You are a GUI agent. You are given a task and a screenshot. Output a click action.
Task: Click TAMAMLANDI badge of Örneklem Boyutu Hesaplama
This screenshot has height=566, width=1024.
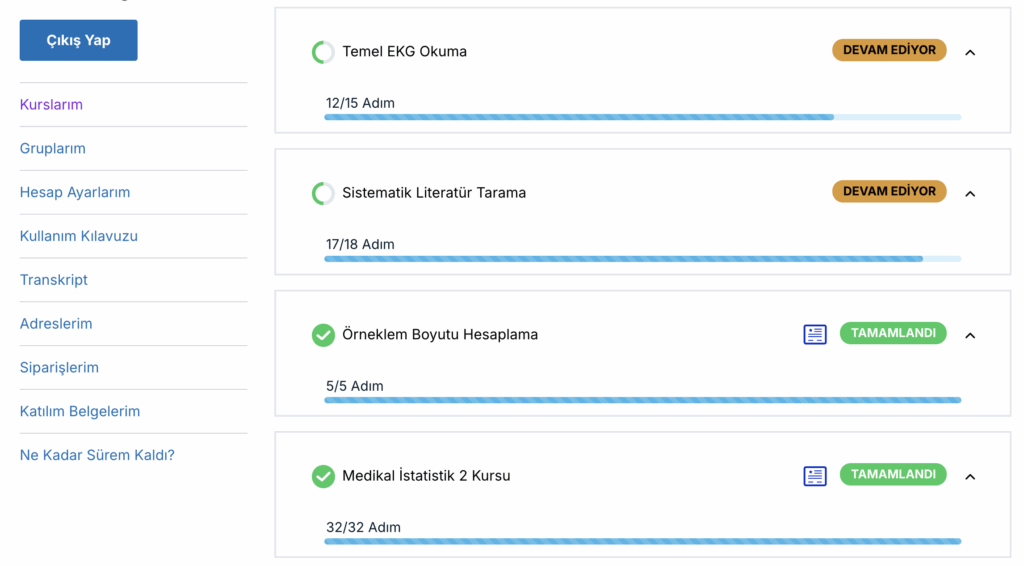pos(893,333)
